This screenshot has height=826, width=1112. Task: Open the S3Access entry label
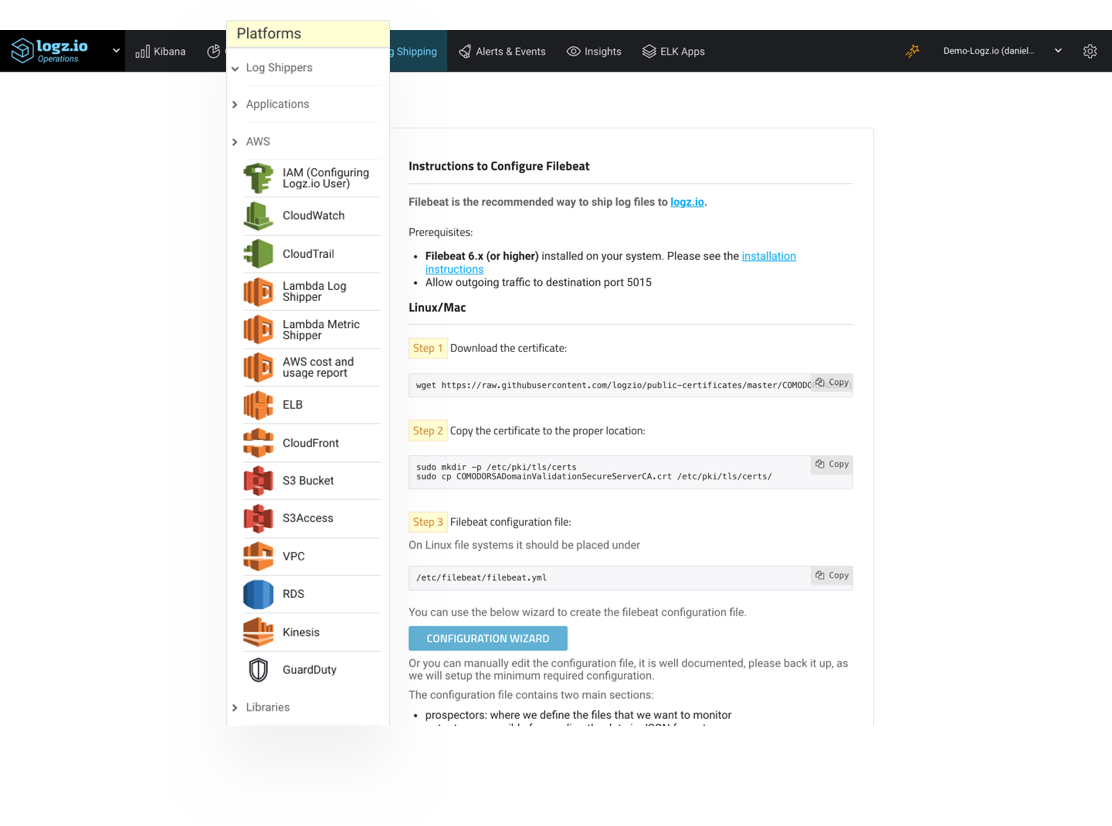click(x=308, y=518)
